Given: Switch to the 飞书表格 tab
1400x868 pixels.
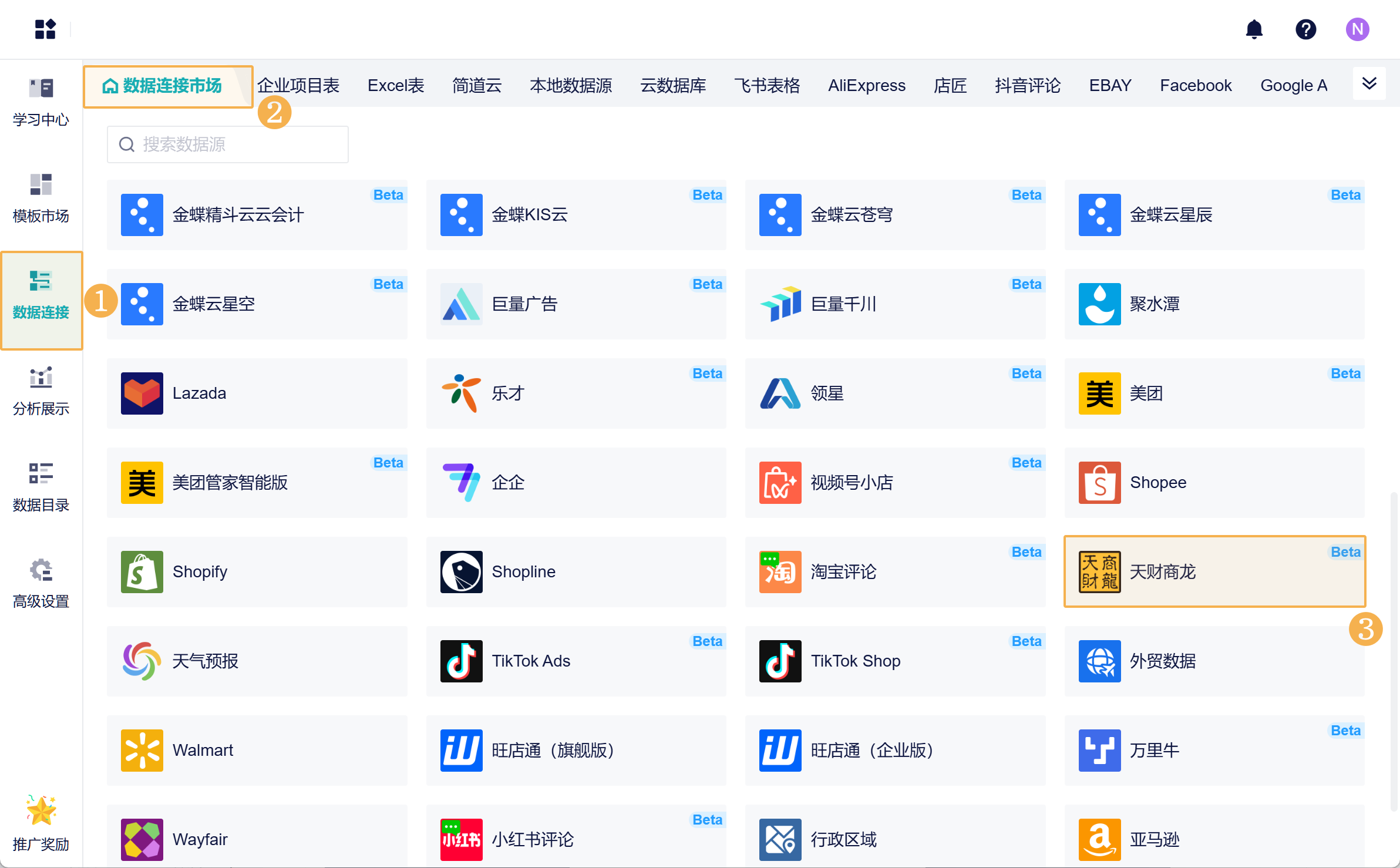Looking at the screenshot, I should 766,86.
